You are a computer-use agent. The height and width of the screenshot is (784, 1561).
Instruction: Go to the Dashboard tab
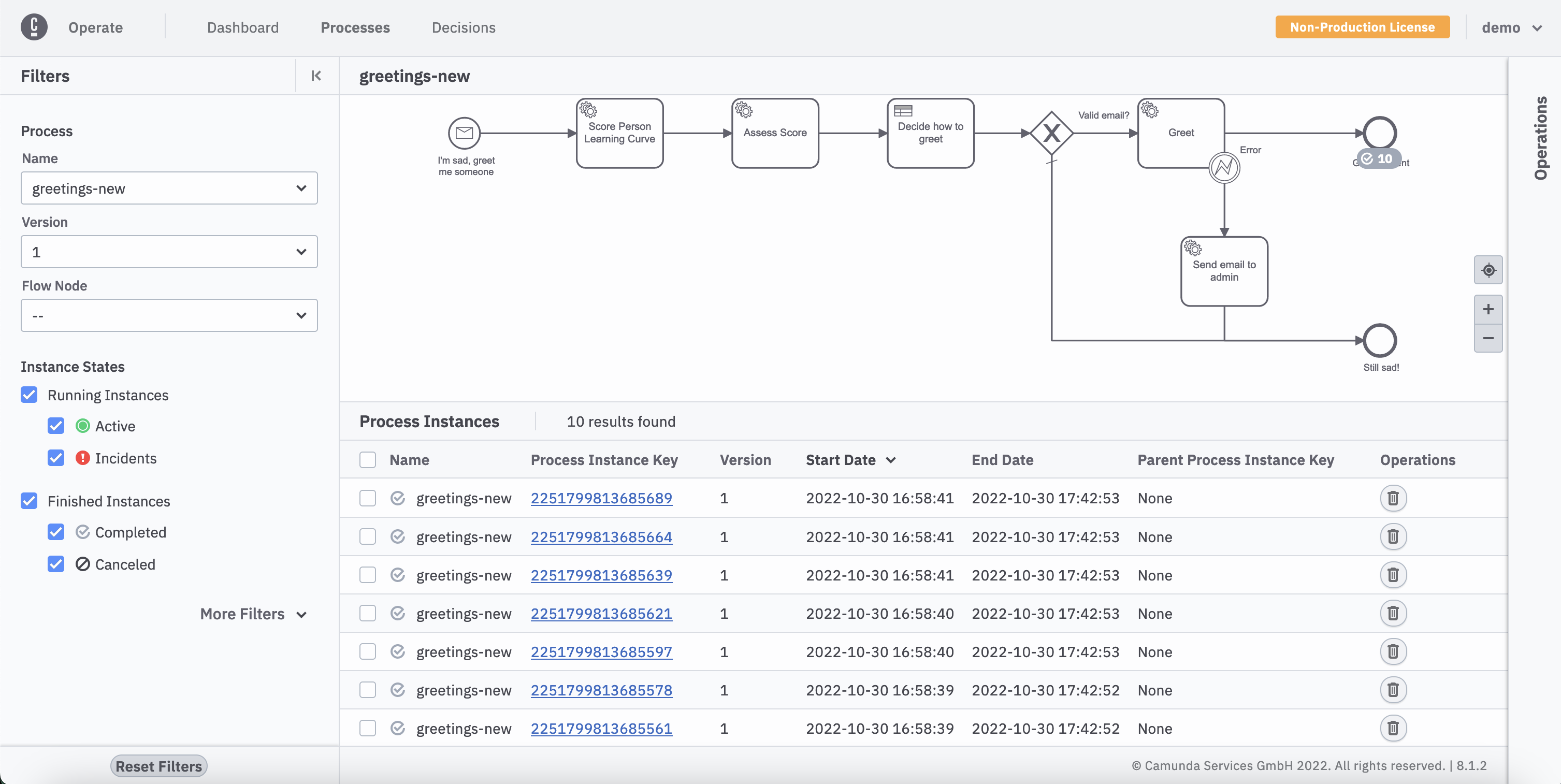[243, 27]
